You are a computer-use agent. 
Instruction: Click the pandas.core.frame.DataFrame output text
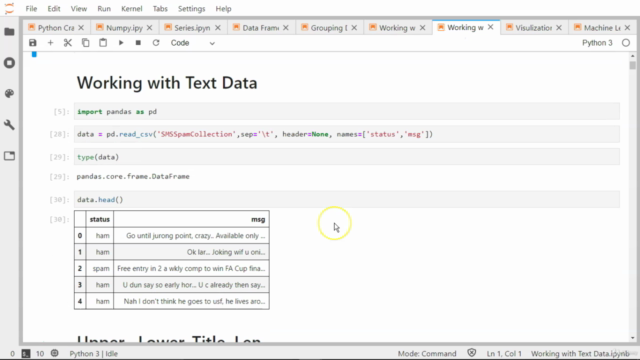point(133,176)
